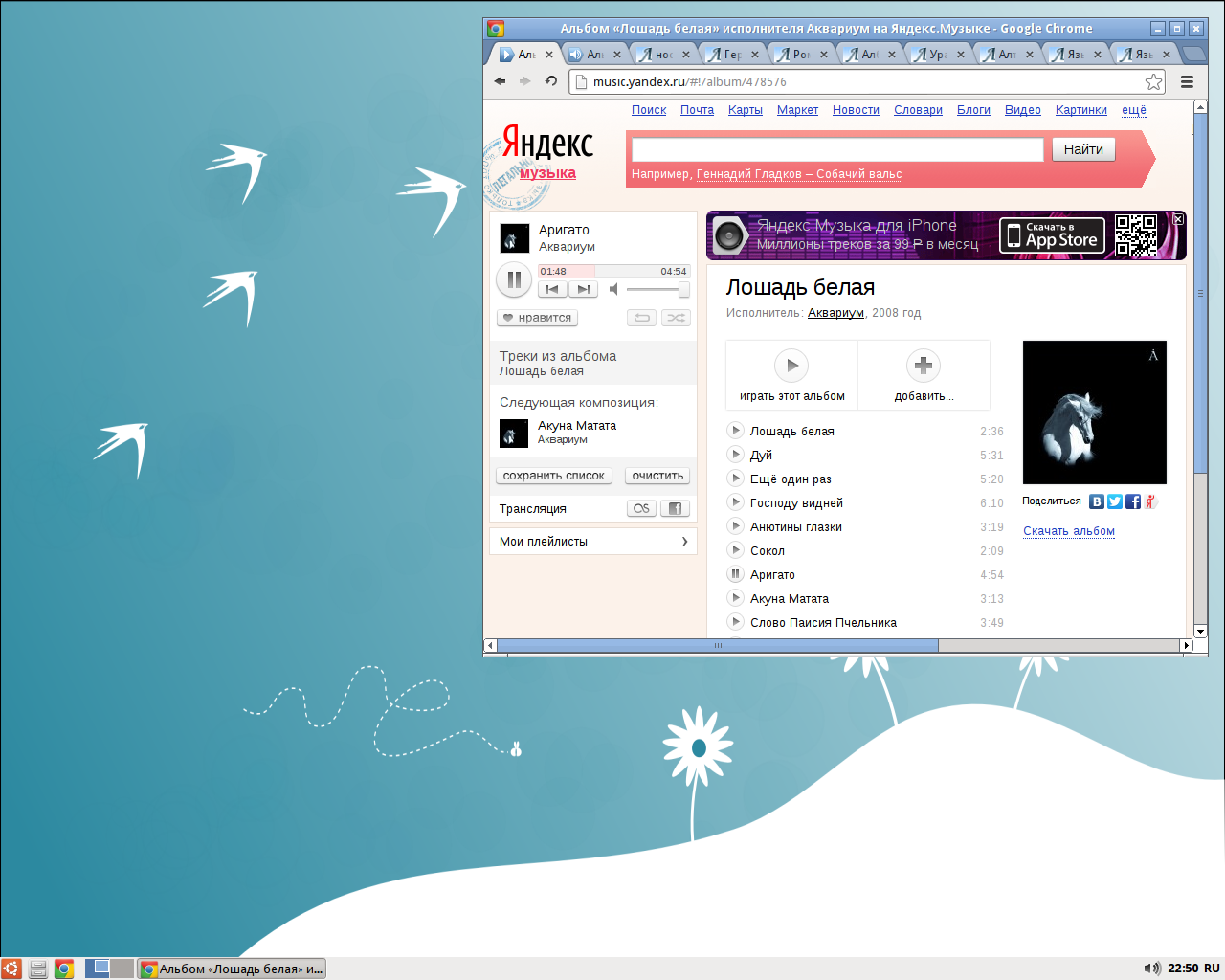Screen dimensions: 1225x980
Task: Open the Chrome menu button
Action: tap(1187, 81)
